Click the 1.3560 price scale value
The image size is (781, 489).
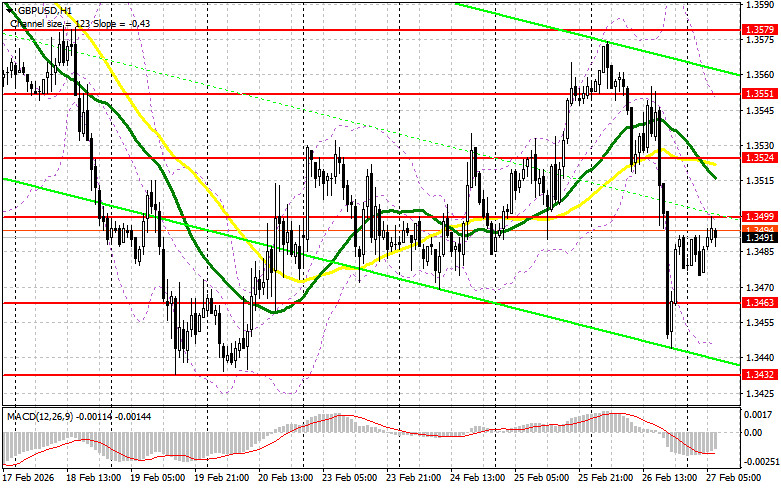coord(759,75)
